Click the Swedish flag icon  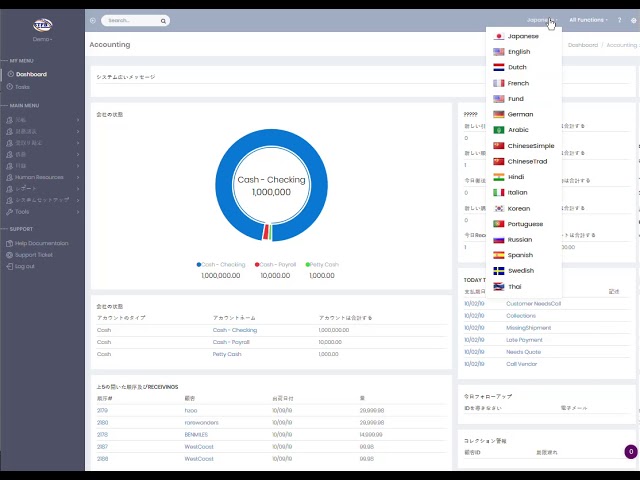click(499, 271)
